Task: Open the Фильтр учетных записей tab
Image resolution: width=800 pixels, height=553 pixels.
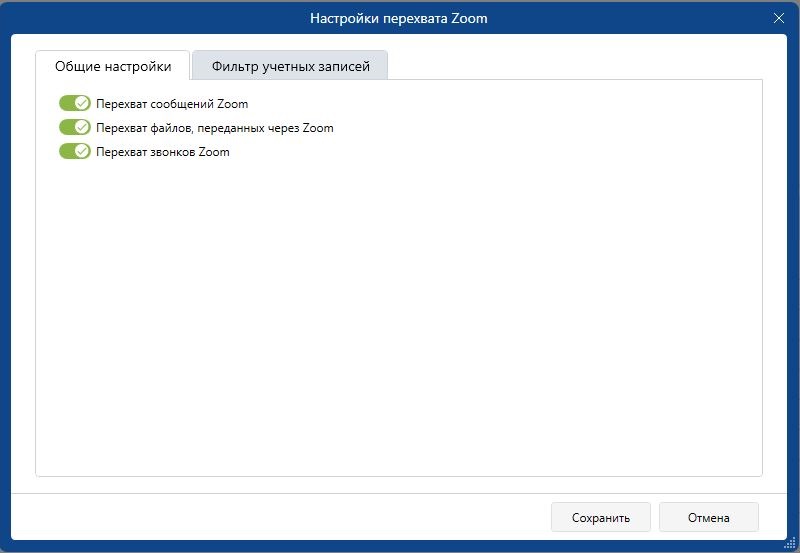Action: [x=290, y=66]
